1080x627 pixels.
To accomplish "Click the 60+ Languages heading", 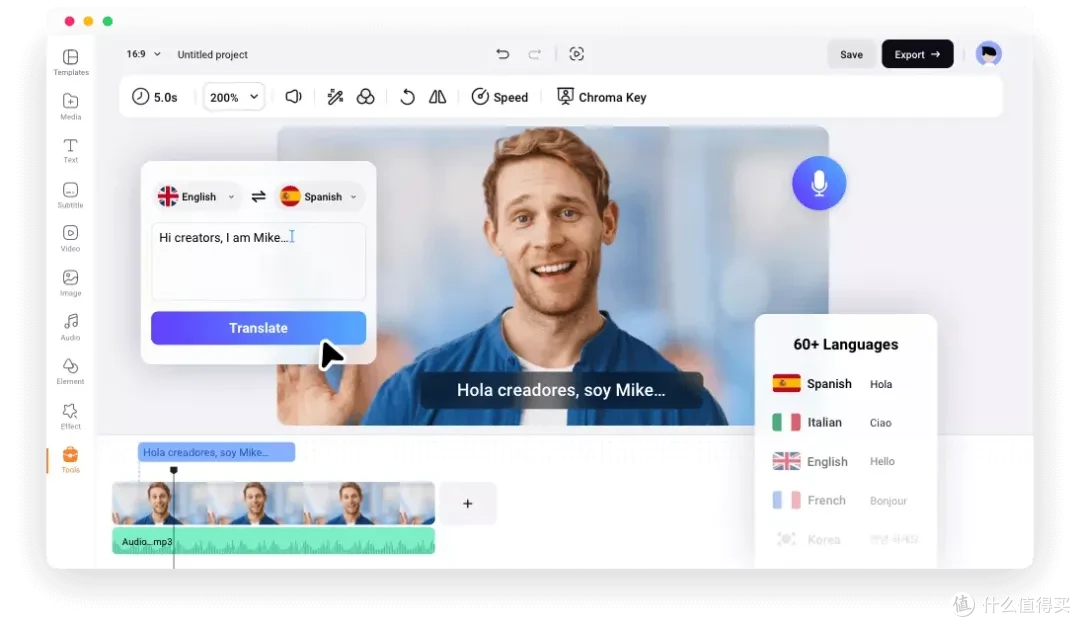I will [x=846, y=345].
